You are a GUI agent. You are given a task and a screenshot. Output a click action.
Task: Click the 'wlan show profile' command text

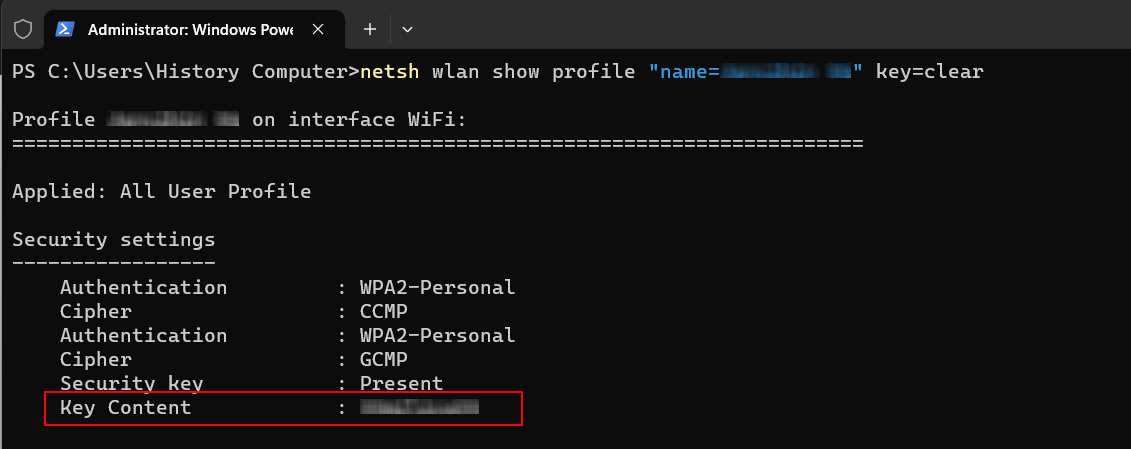tap(534, 72)
